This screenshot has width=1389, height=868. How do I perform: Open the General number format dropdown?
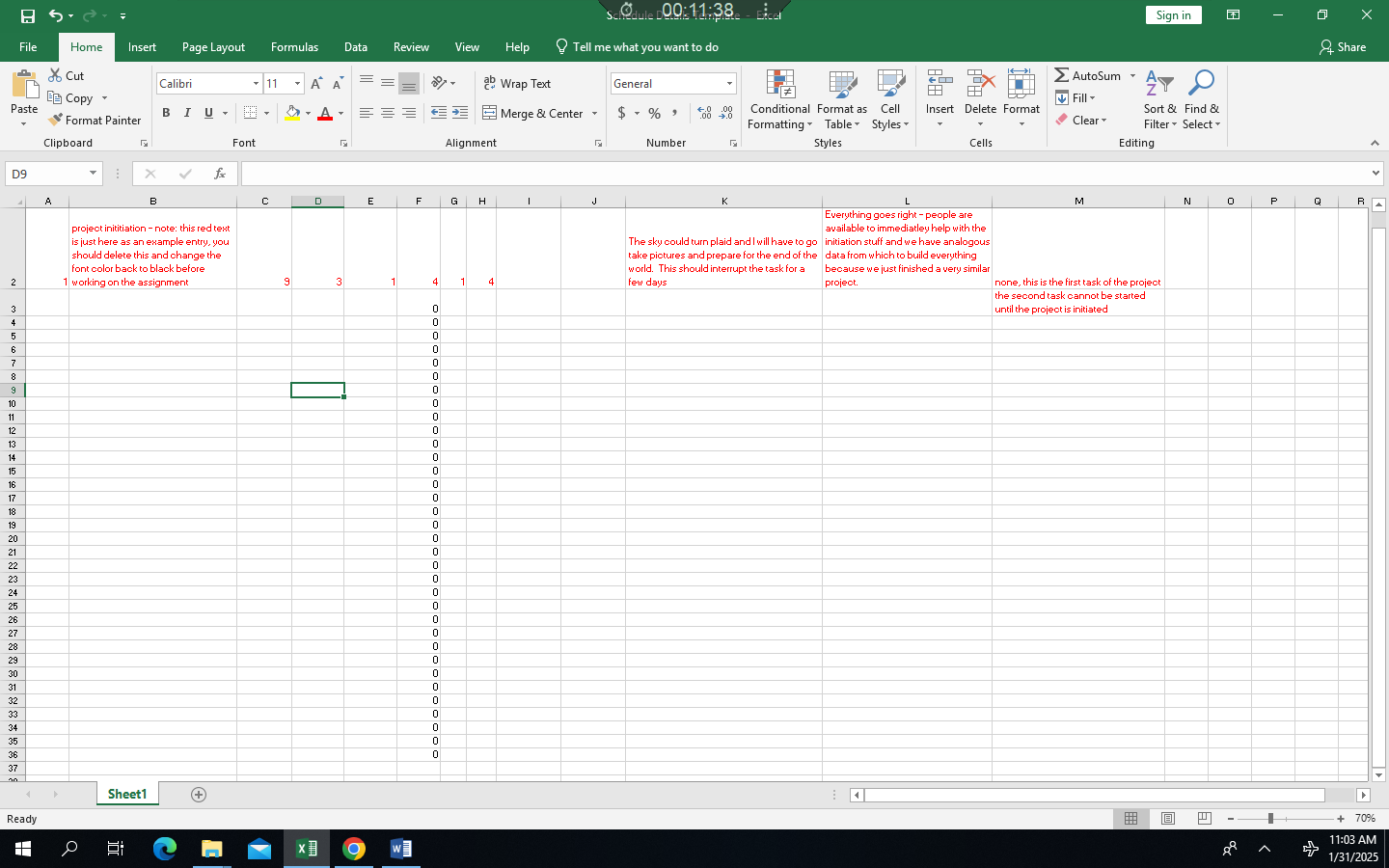[729, 83]
